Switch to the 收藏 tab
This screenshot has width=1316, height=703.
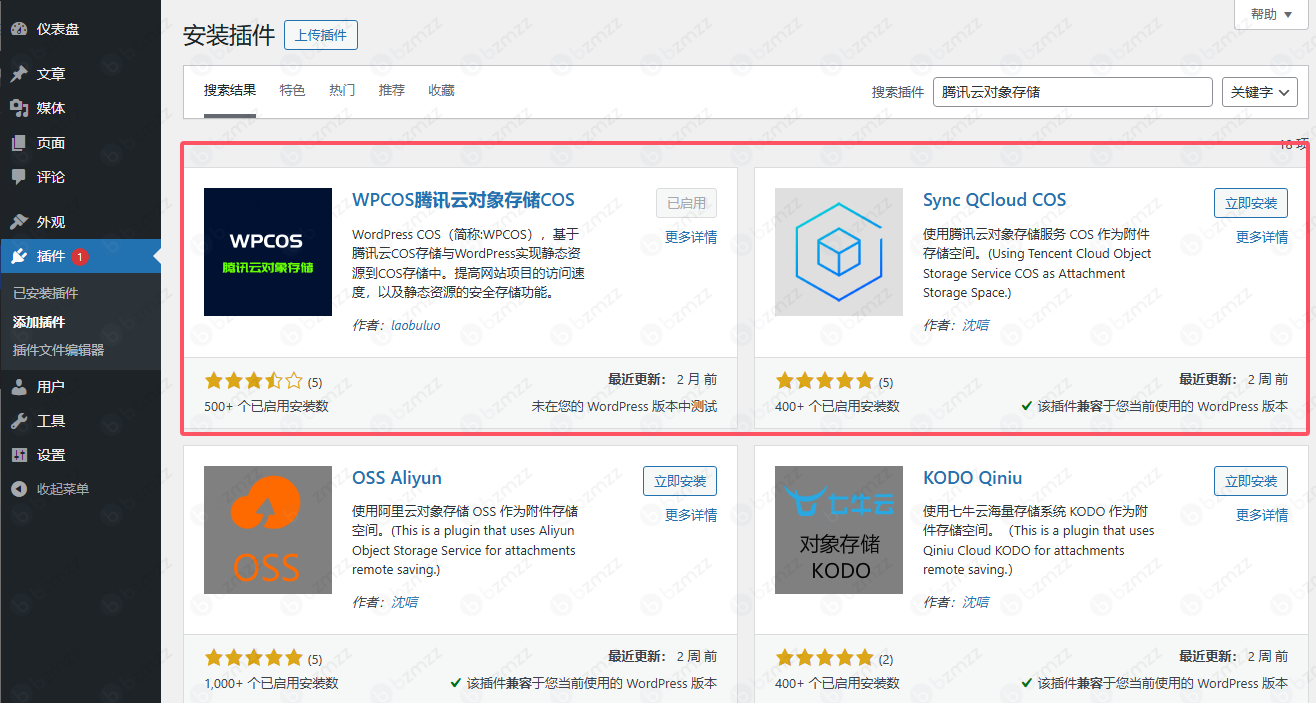441,90
